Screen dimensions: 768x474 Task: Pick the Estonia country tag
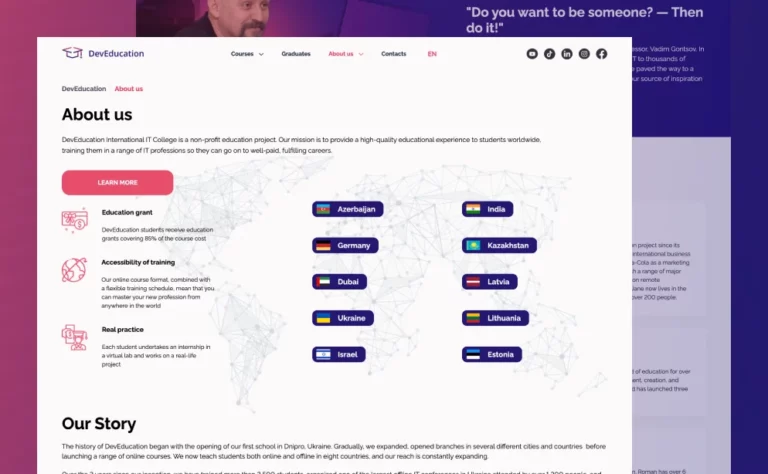point(491,354)
